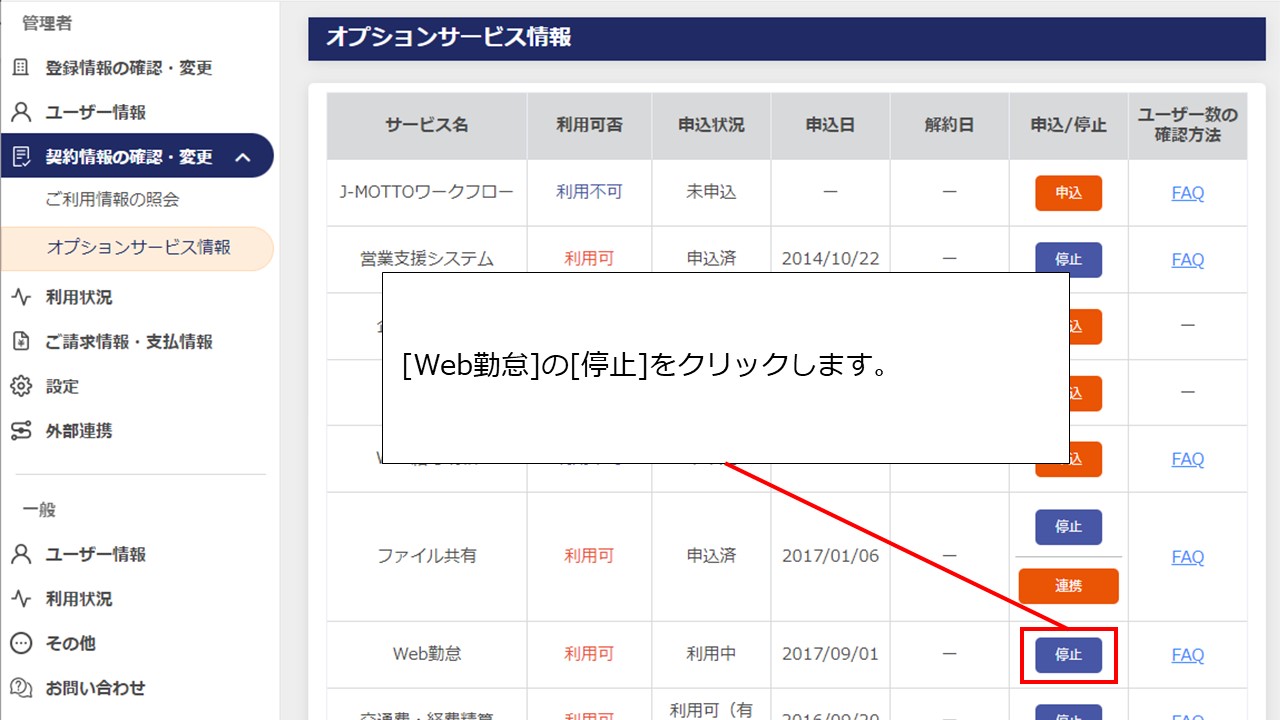Collapse the 契約情報の確認・変更 menu chevron
The width and height of the screenshot is (1280, 720).
tap(242, 157)
